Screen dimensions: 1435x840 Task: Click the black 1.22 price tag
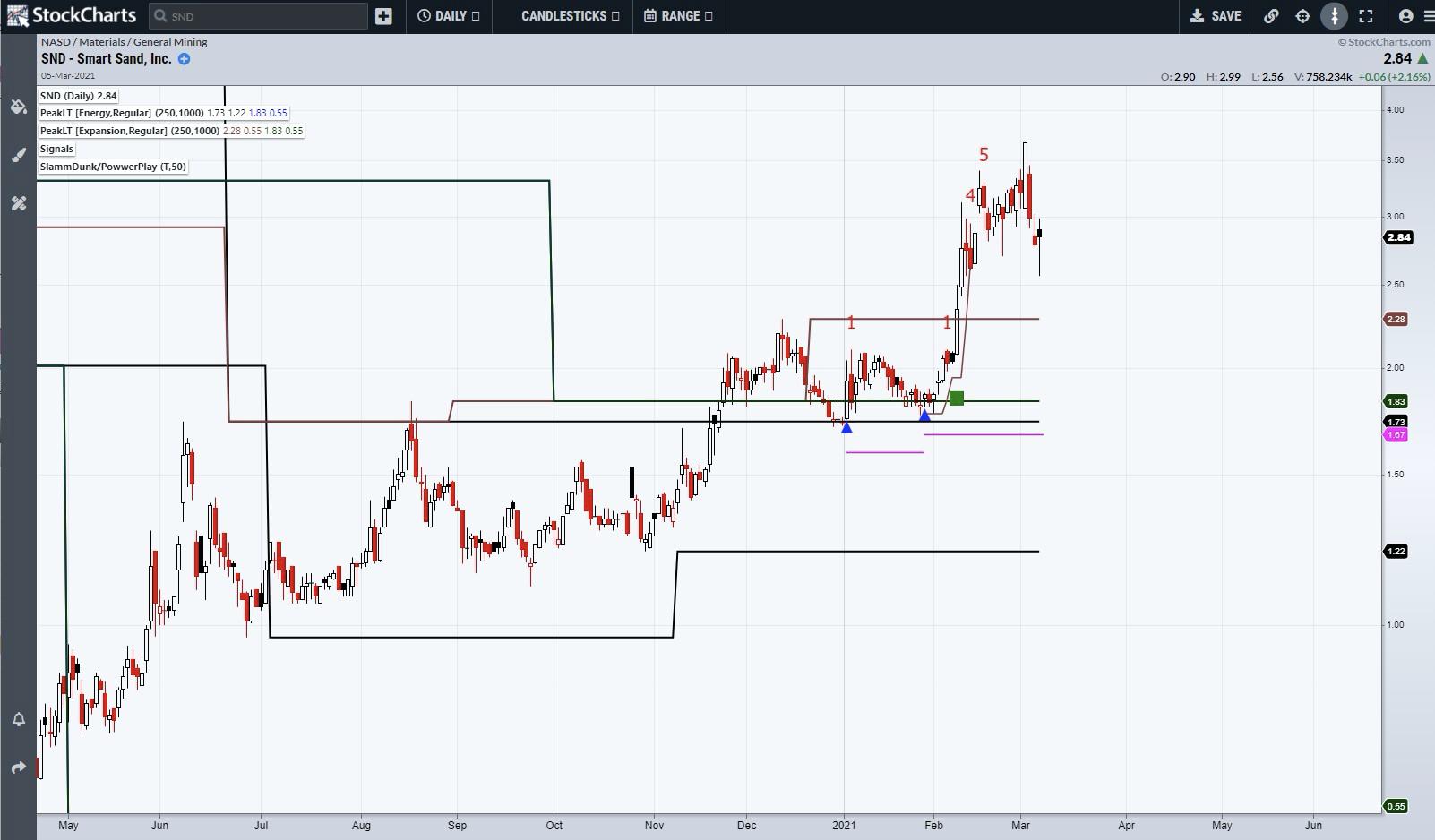[1396, 552]
